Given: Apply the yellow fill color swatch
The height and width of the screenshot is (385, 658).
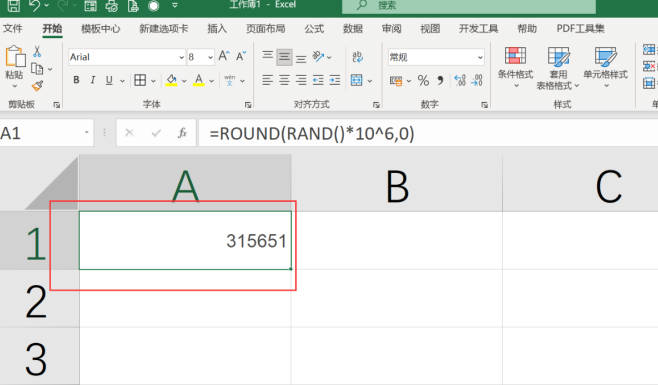Looking at the screenshot, I should (x=171, y=80).
